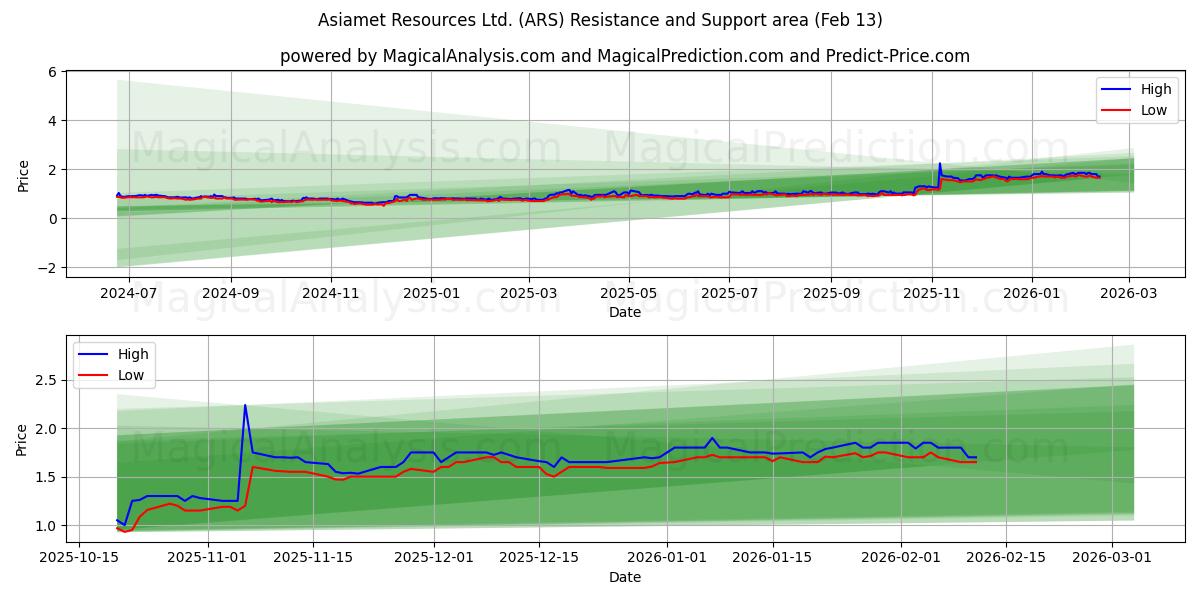
Task: Click the top chart's 'Date' axis label
Action: (x=625, y=313)
